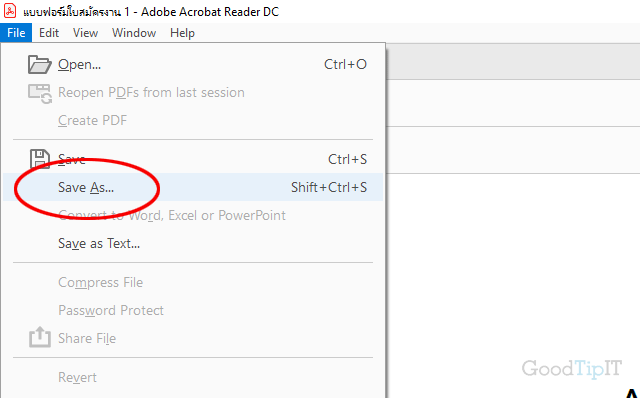This screenshot has height=398, width=640.
Task: Select Password Protect option
Action: [193, 310]
